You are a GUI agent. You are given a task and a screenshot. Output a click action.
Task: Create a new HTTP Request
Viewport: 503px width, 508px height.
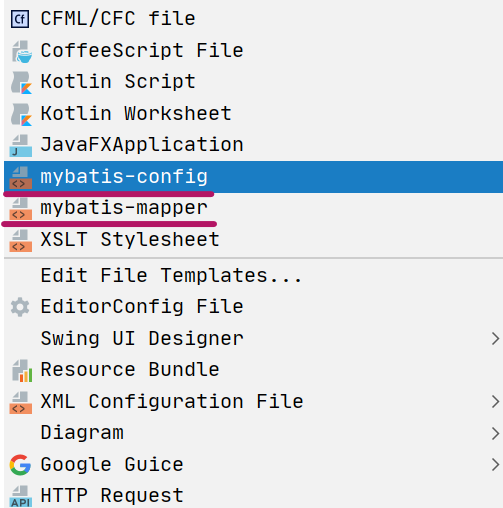pos(253,496)
